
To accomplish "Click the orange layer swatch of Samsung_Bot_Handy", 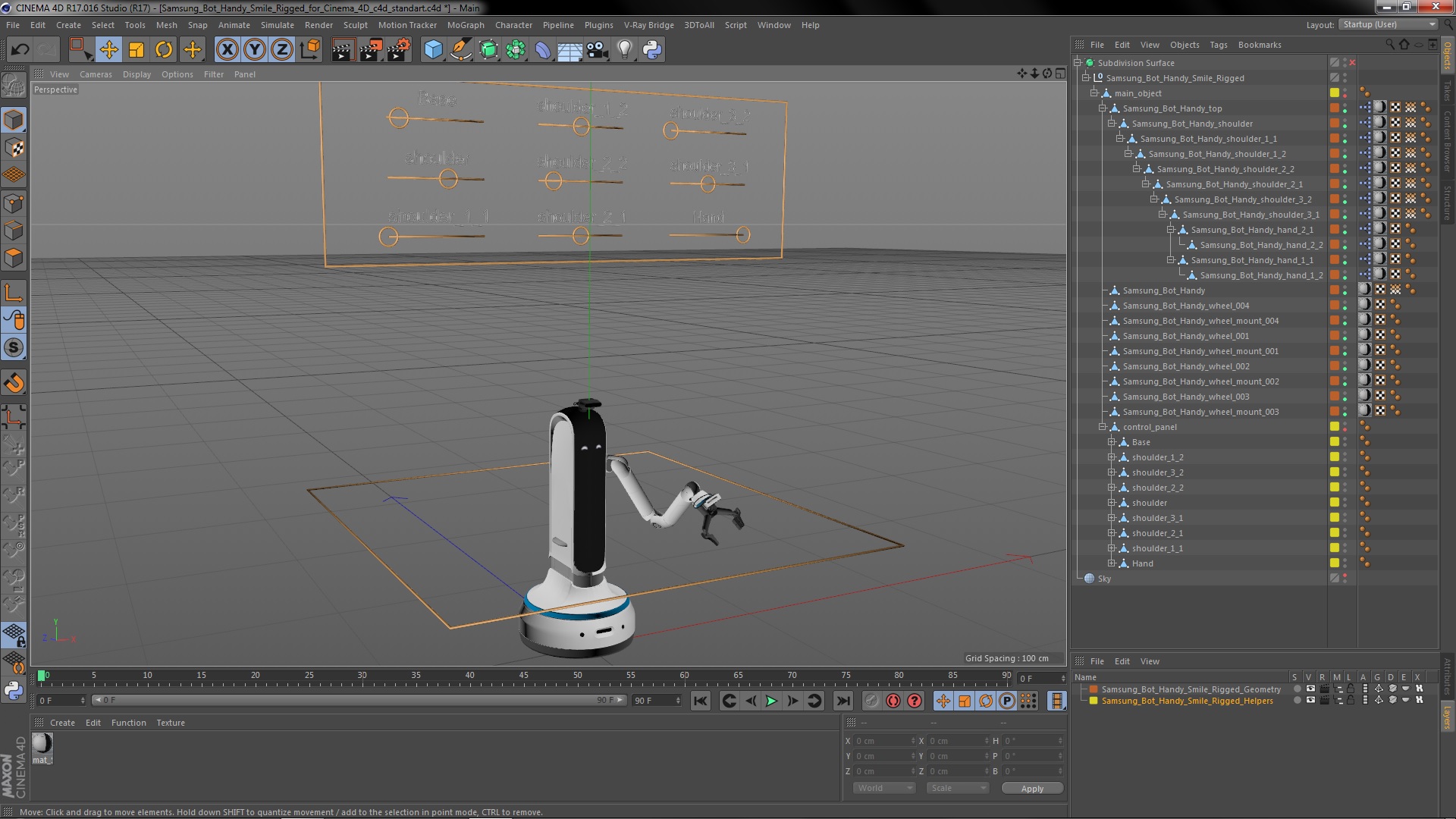I will pyautogui.click(x=1335, y=290).
